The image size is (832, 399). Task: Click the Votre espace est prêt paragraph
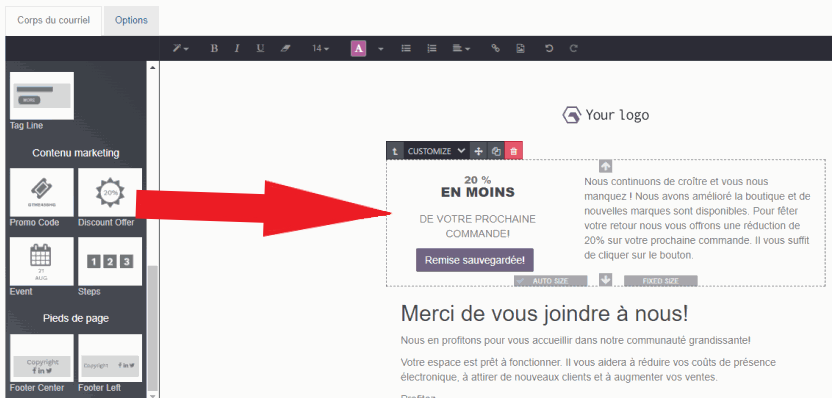tap(588, 370)
